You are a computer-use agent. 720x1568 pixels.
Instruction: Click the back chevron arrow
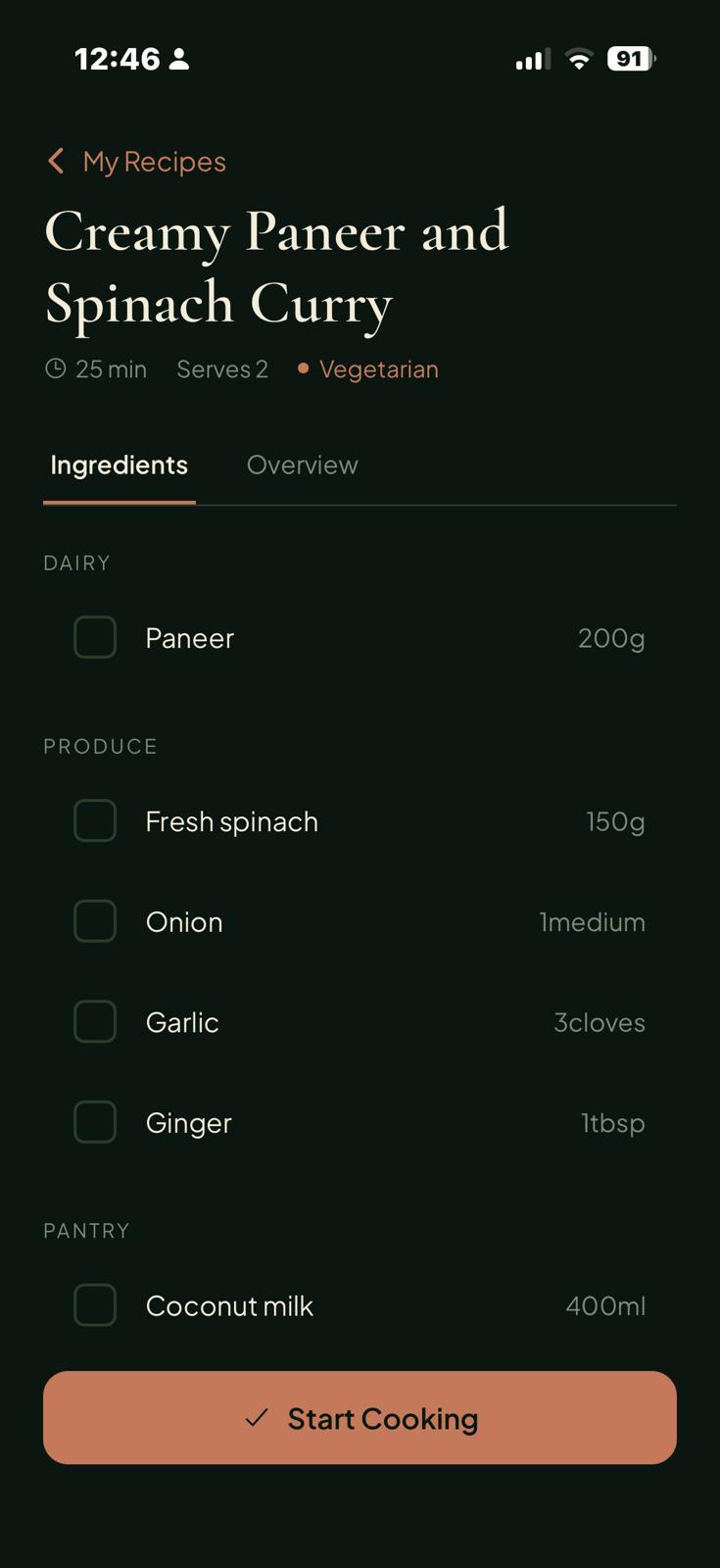(56, 161)
